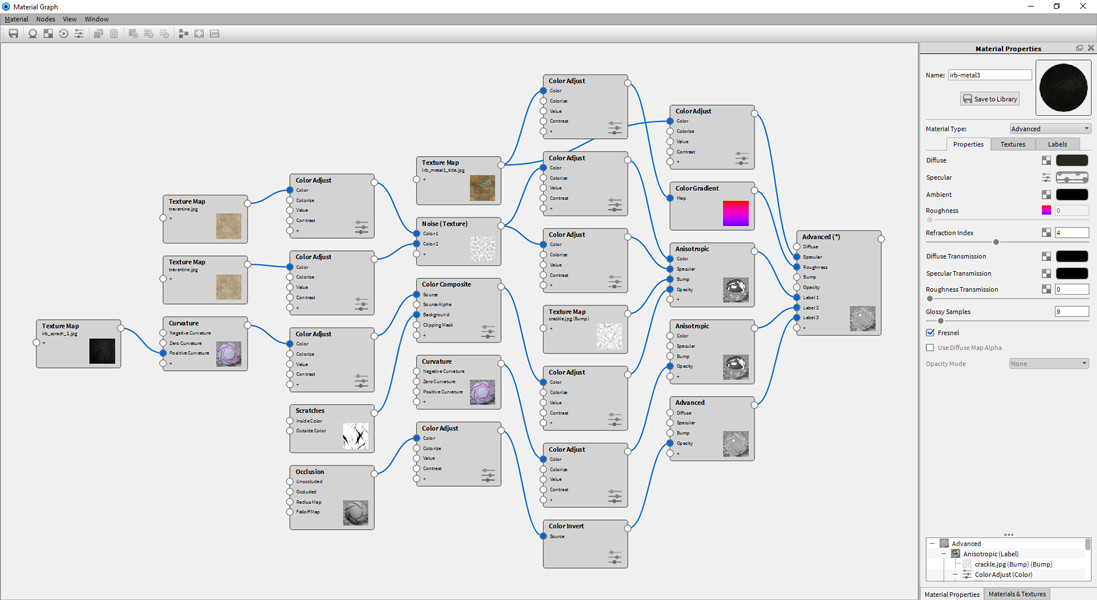This screenshot has height=600, width=1097.
Task: Click the texture icon beside Refraction Index
Action: tap(1046, 232)
